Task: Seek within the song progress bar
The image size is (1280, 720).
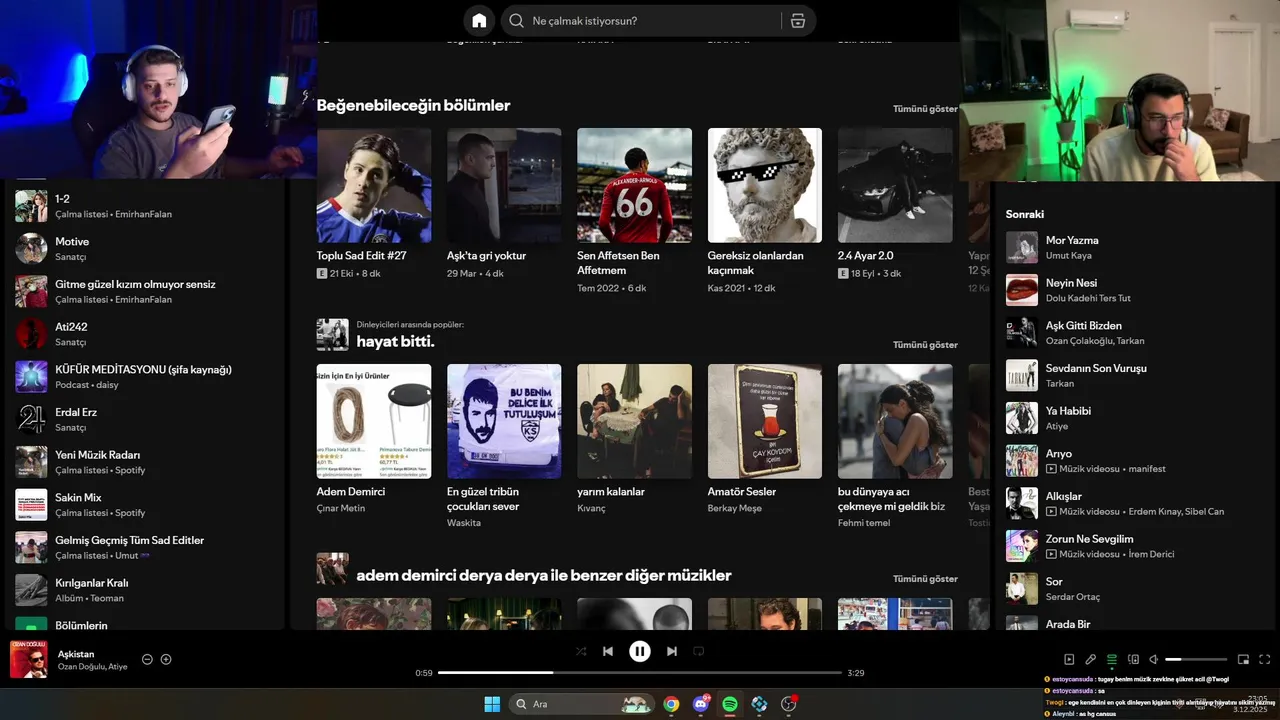Action: tap(640, 673)
